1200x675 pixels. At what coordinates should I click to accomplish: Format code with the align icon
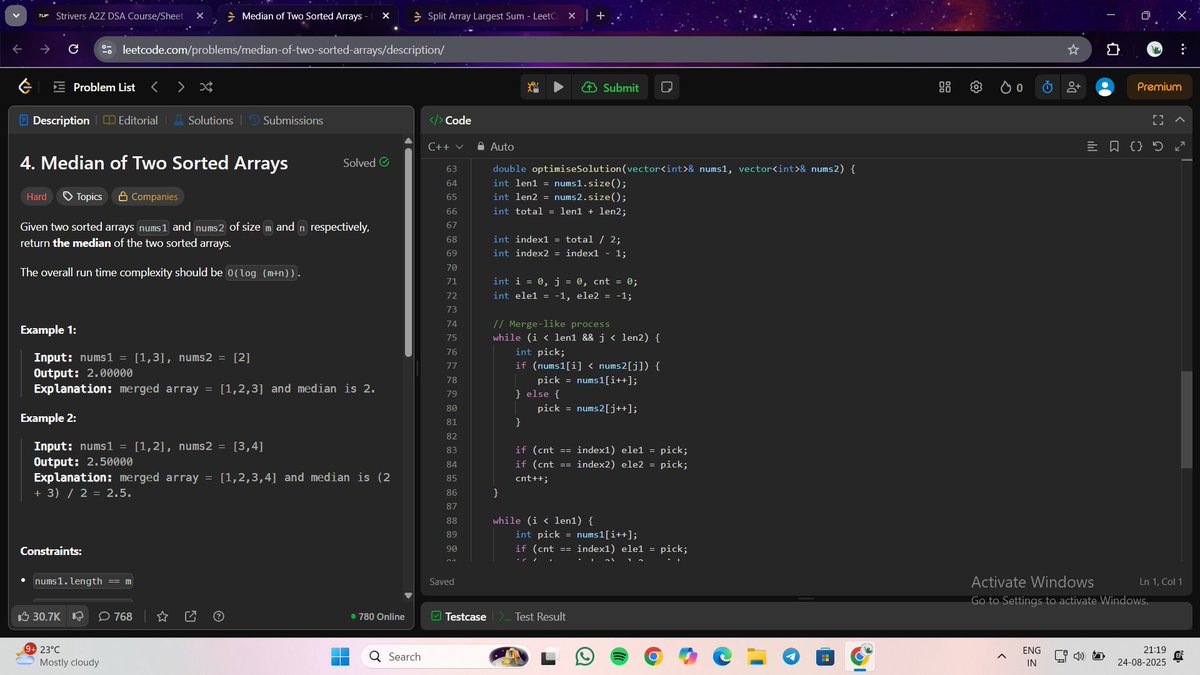(1092, 147)
